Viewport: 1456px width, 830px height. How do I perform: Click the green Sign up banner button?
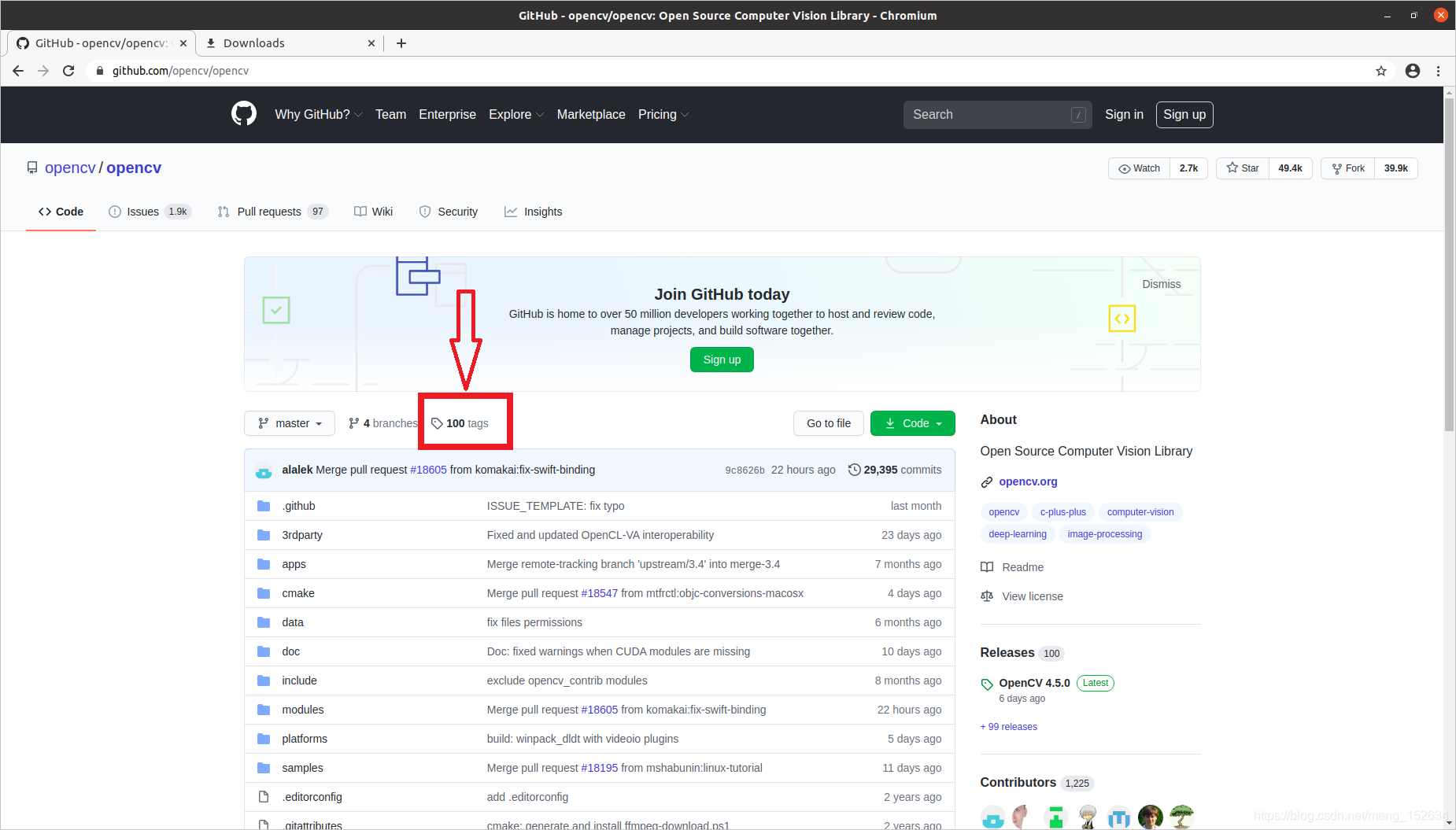(722, 360)
